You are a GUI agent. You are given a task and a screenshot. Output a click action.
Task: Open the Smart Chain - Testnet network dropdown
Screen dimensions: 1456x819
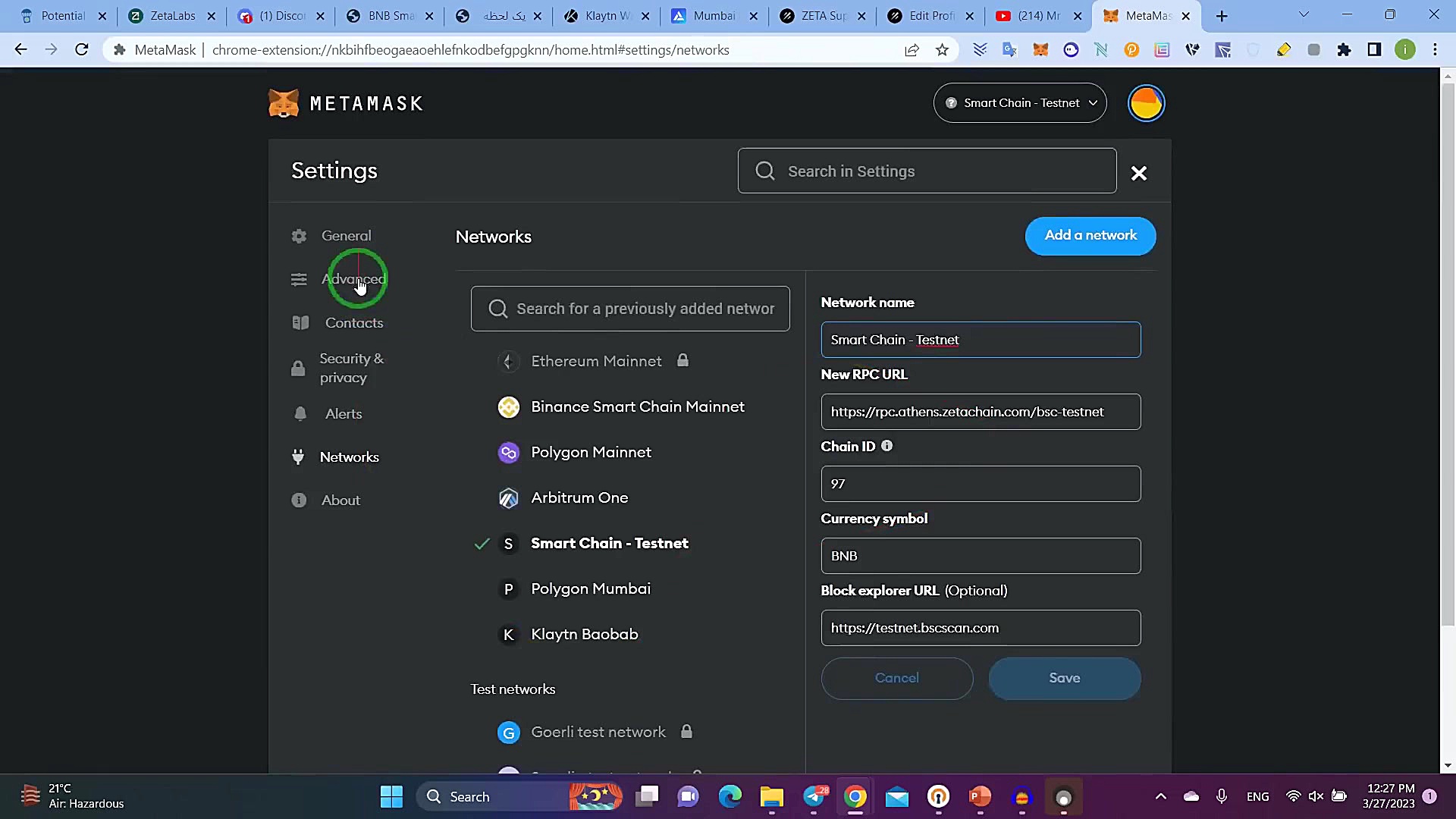1020,103
